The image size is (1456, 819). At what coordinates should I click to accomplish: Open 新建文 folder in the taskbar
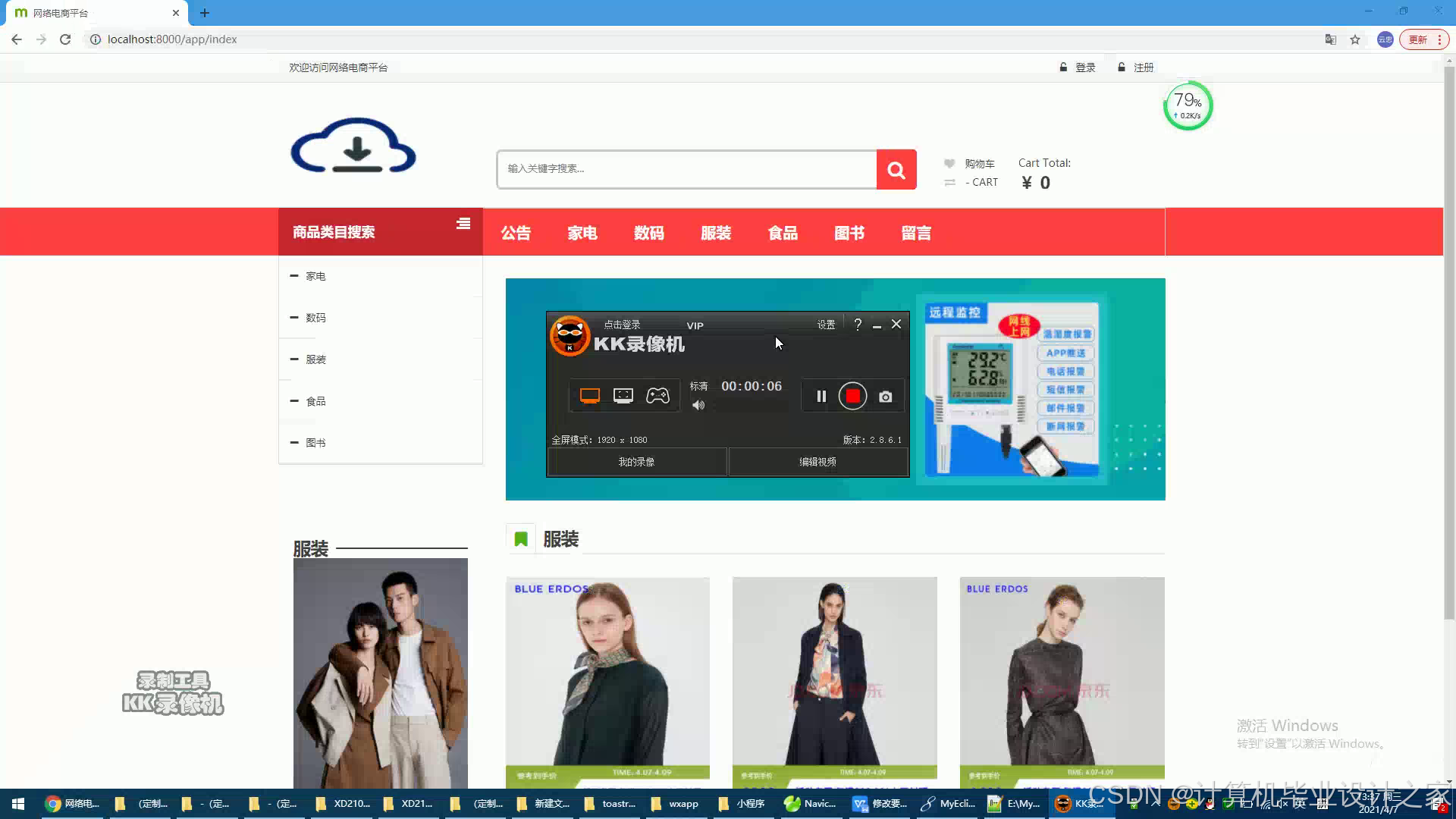pyautogui.click(x=543, y=804)
